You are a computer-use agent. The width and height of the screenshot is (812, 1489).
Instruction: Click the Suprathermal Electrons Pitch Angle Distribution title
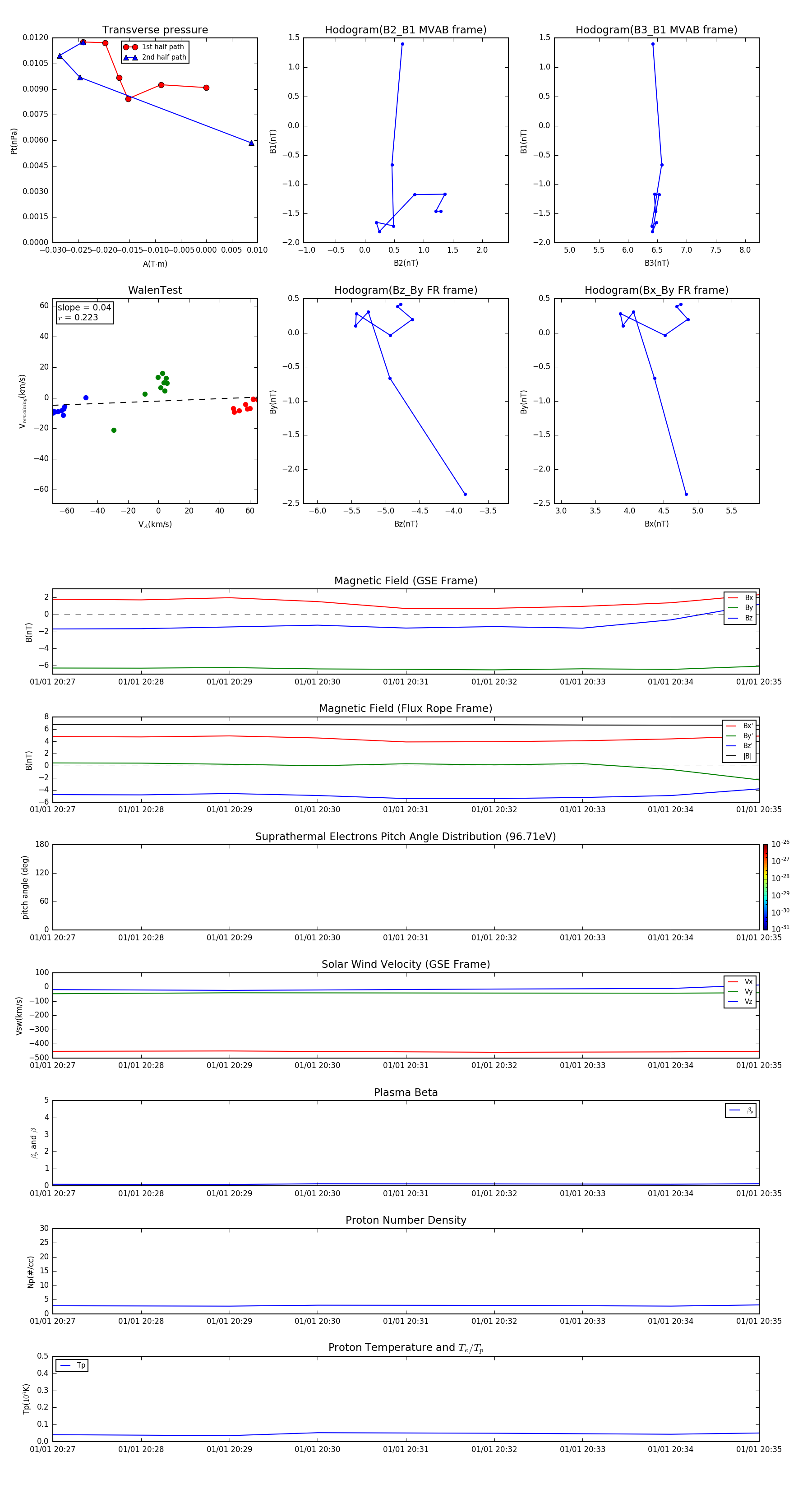[406, 837]
